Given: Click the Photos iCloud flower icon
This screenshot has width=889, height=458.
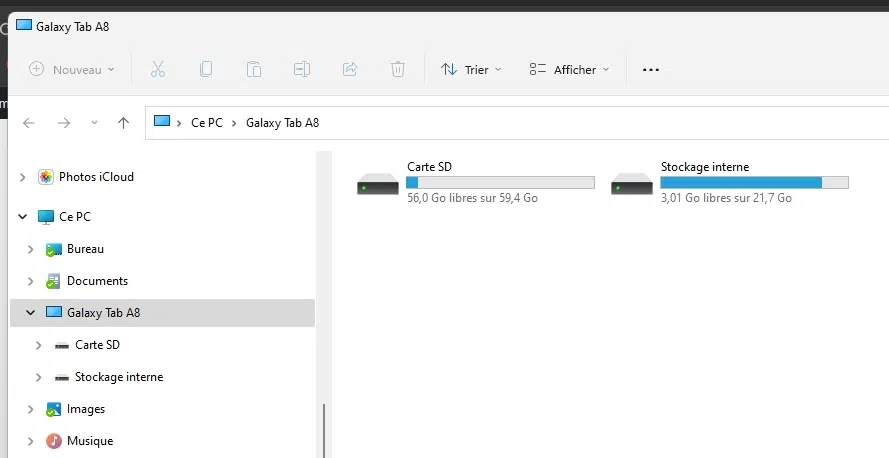Looking at the screenshot, I should pyautogui.click(x=46, y=177).
